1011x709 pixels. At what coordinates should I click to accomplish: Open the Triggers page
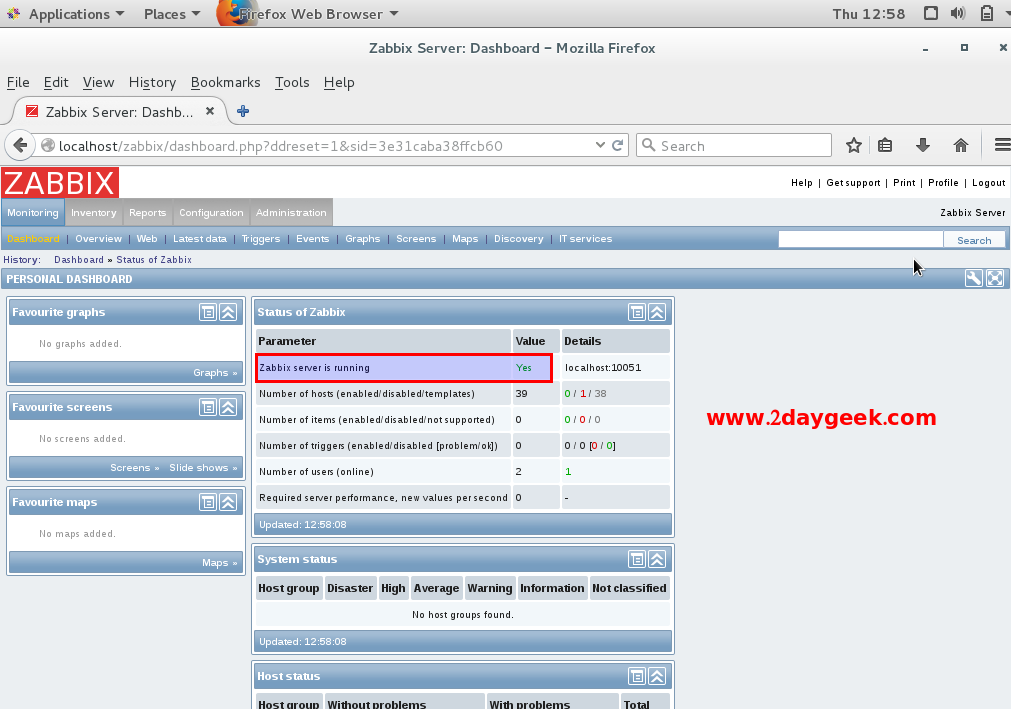tap(260, 238)
